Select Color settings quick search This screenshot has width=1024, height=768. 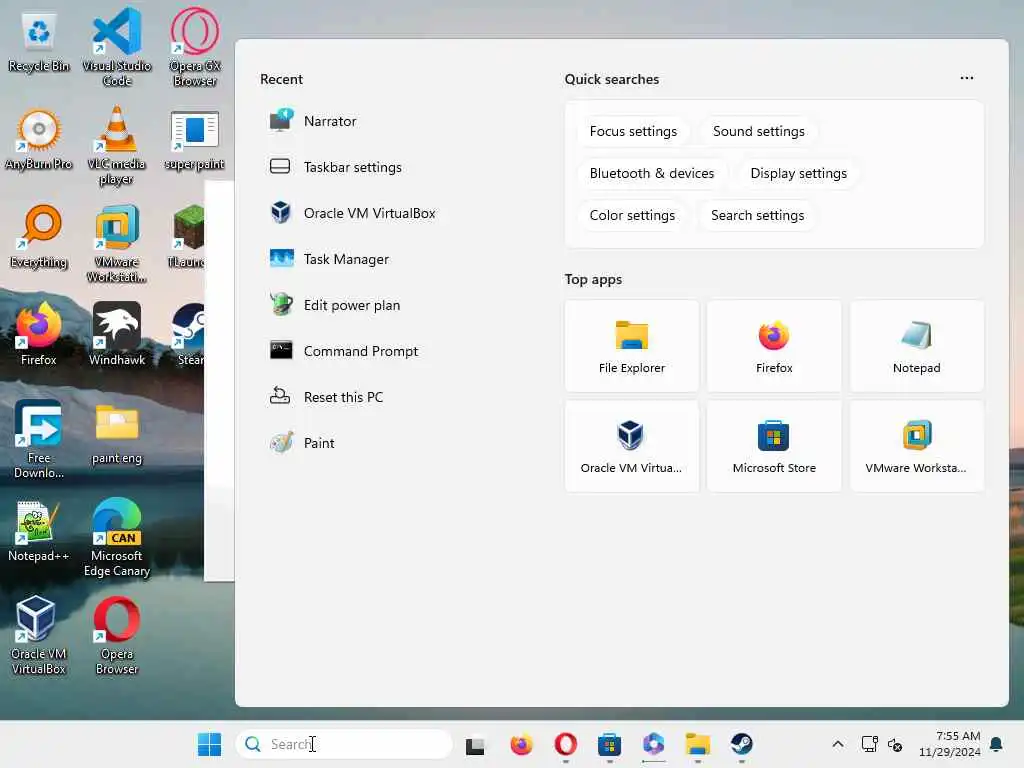point(632,215)
